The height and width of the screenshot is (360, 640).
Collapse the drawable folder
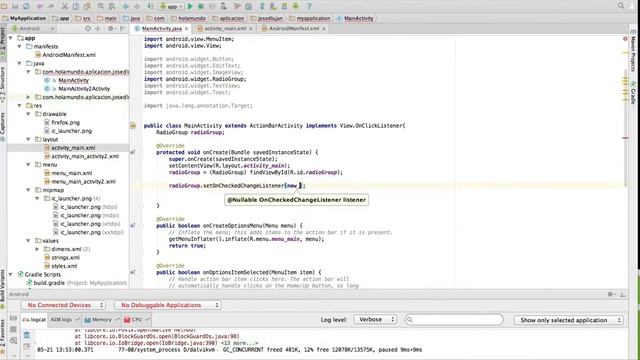coord(28,114)
